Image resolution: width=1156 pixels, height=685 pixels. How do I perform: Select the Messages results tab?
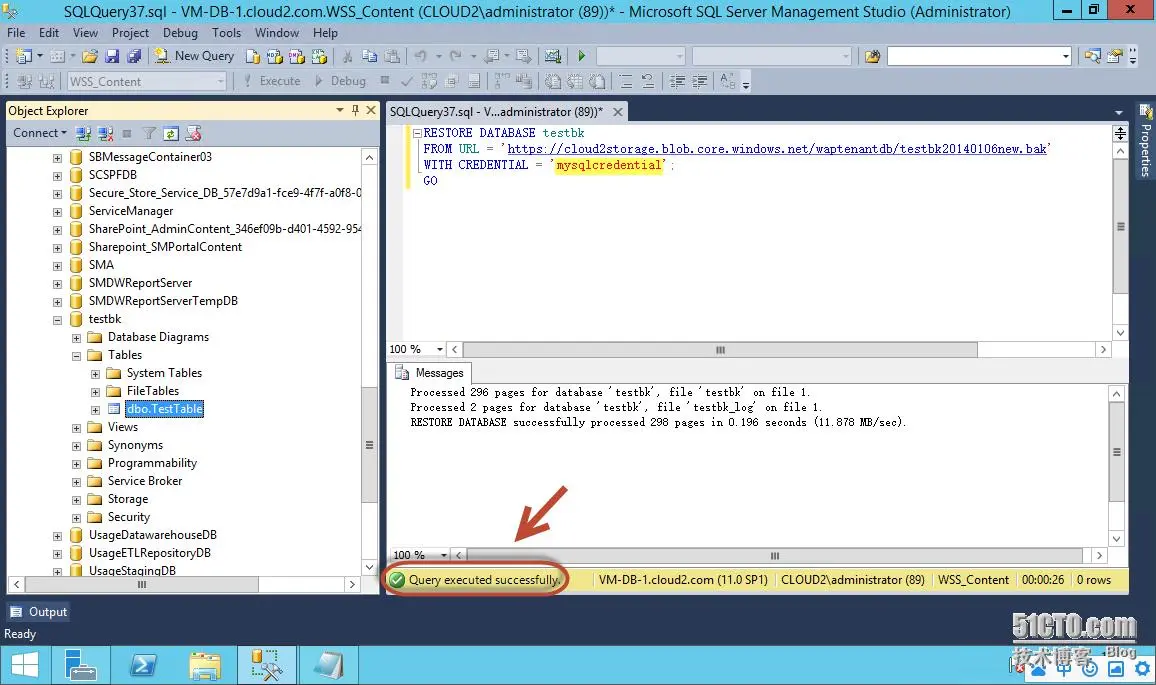429,372
